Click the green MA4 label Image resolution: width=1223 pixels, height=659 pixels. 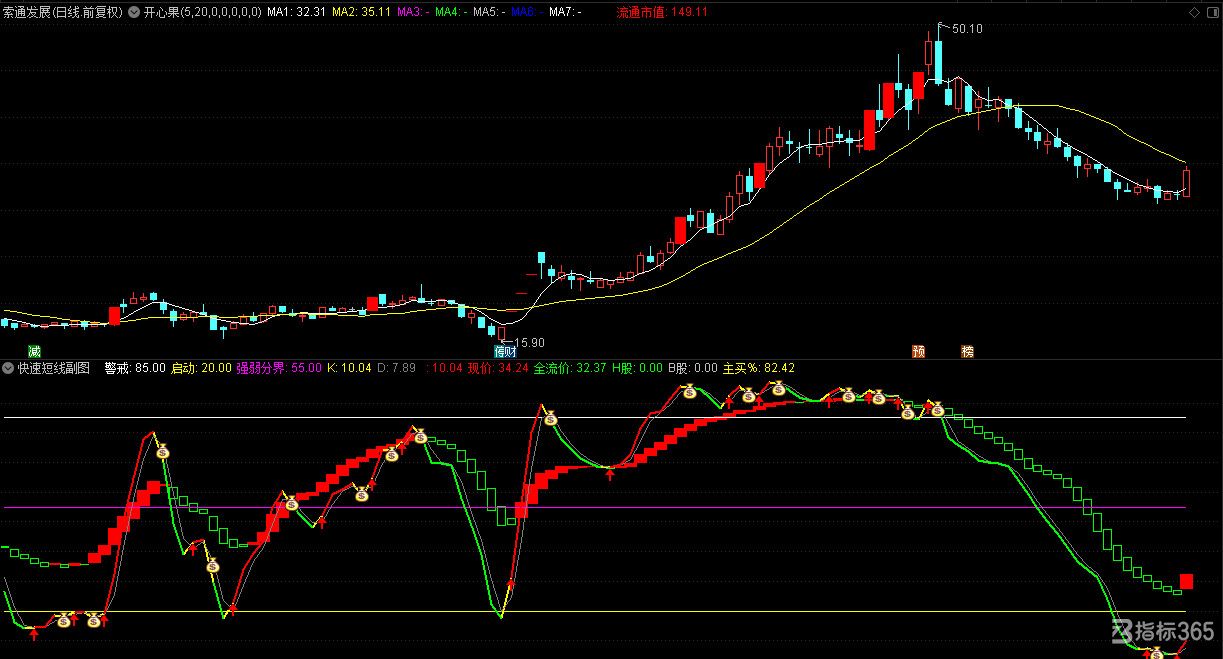point(452,12)
